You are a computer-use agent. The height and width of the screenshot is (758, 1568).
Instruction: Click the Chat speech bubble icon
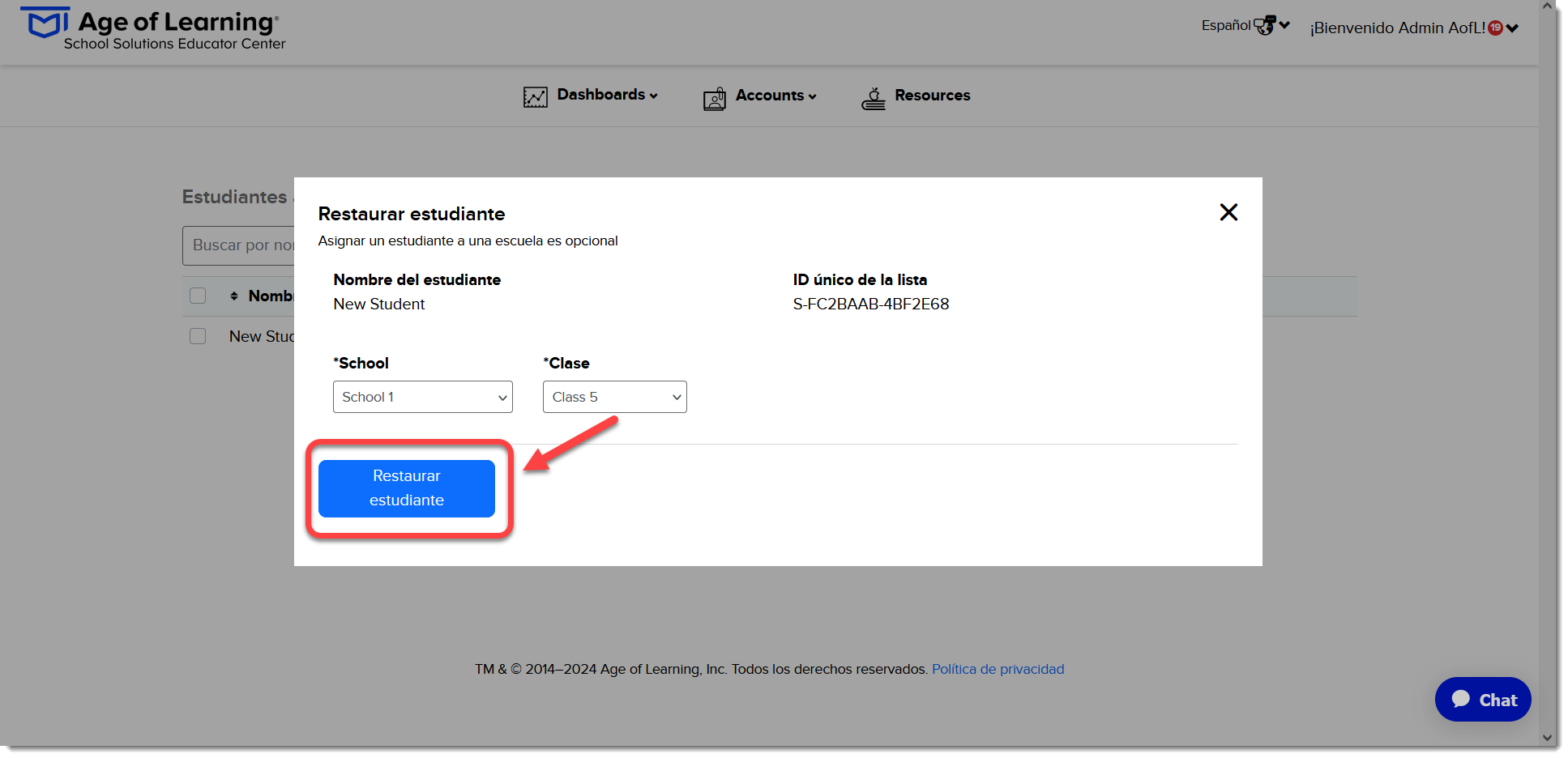(1460, 699)
